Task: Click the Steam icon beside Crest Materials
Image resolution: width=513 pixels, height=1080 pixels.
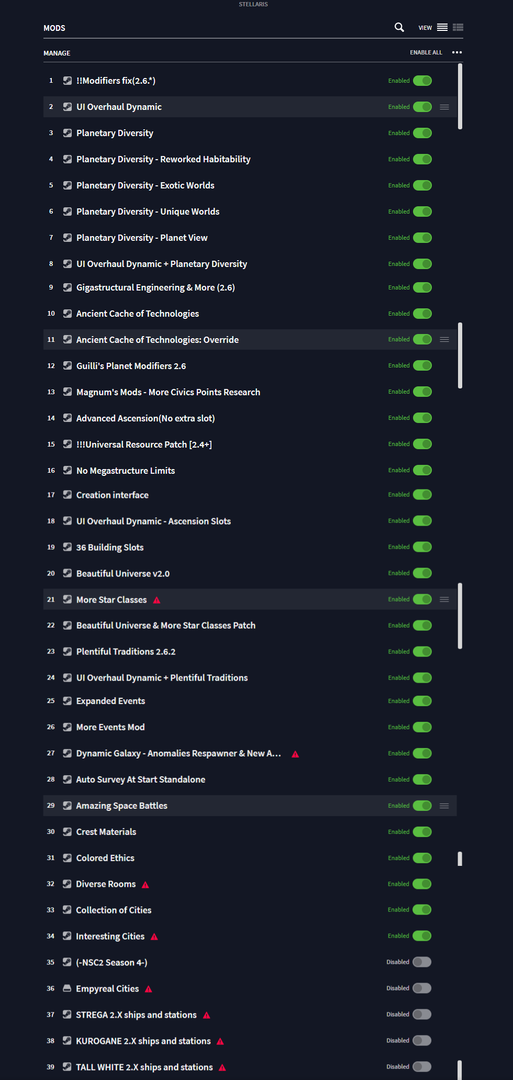Action: pos(67,832)
